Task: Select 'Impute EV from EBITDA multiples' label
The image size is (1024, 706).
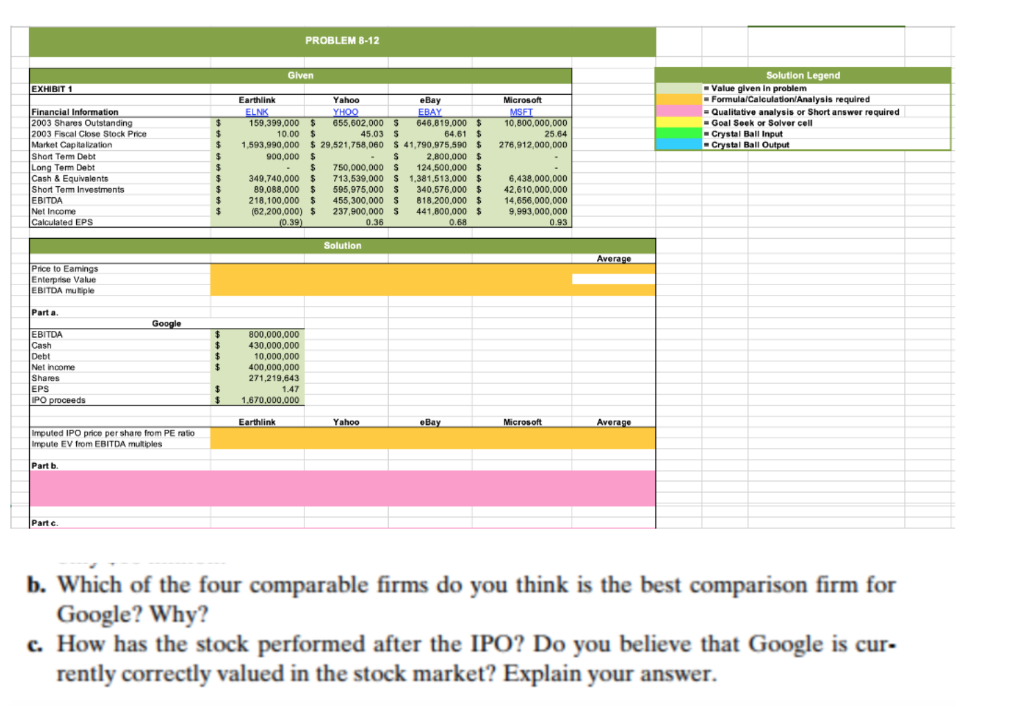Action: (97, 444)
